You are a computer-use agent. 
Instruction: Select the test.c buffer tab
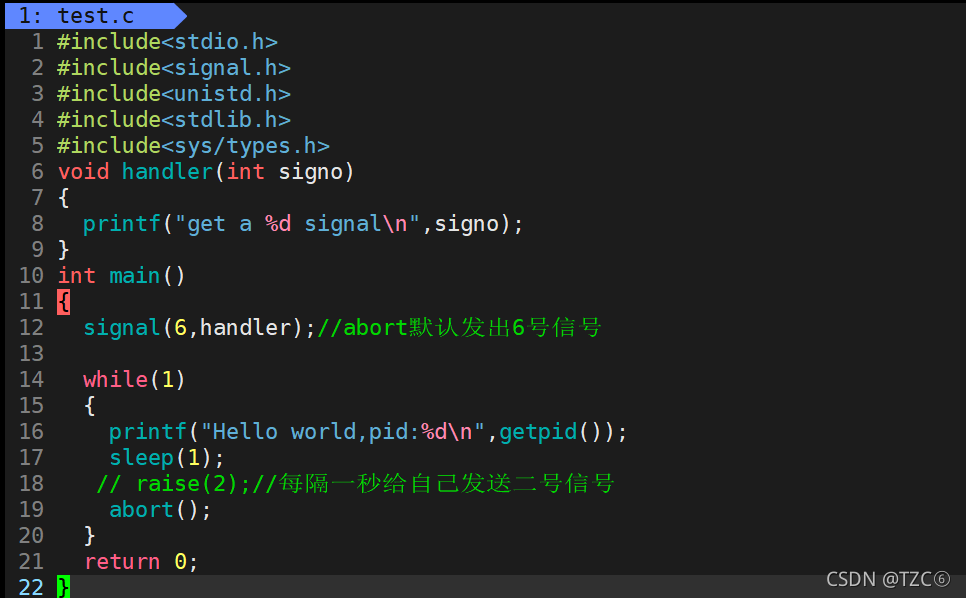click(x=92, y=15)
